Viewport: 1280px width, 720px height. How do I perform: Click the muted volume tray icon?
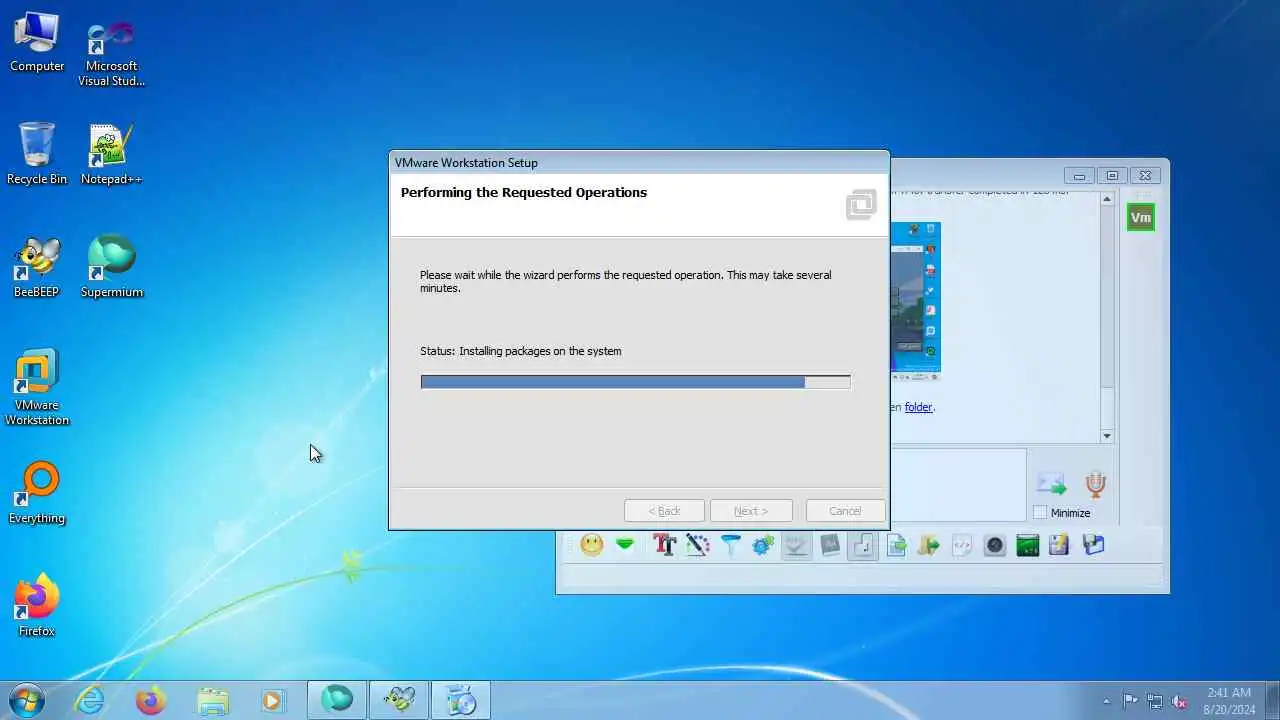click(1179, 701)
